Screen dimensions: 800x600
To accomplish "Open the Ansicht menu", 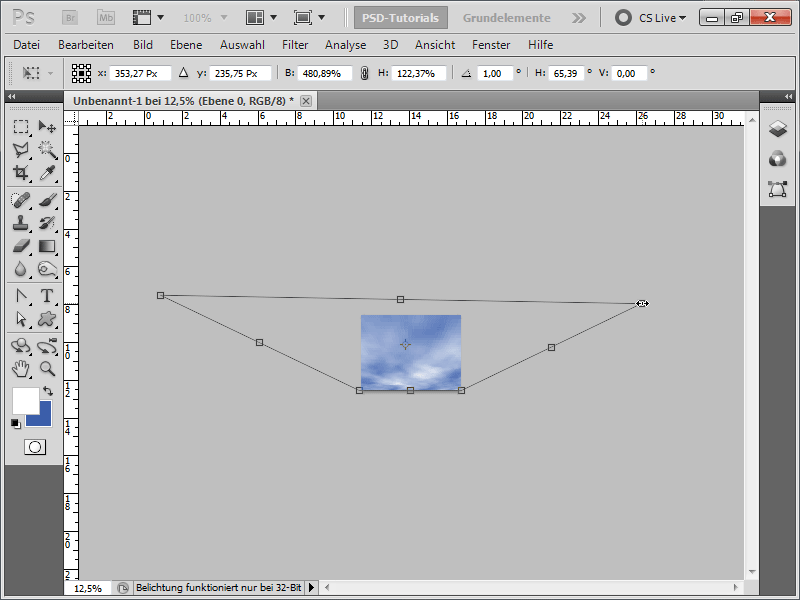I will point(435,45).
